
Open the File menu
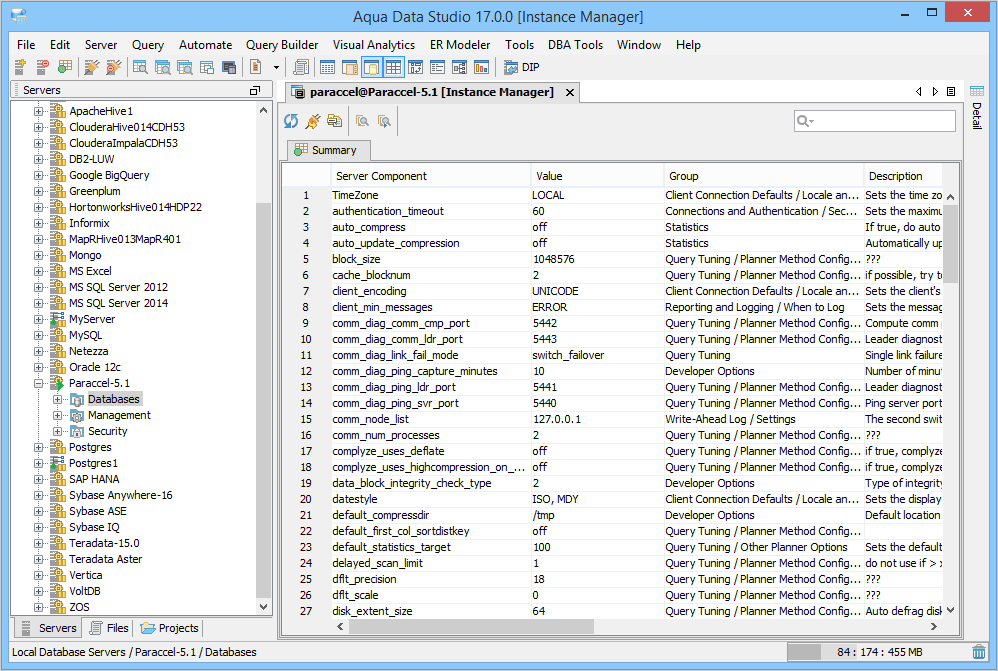tap(26, 45)
